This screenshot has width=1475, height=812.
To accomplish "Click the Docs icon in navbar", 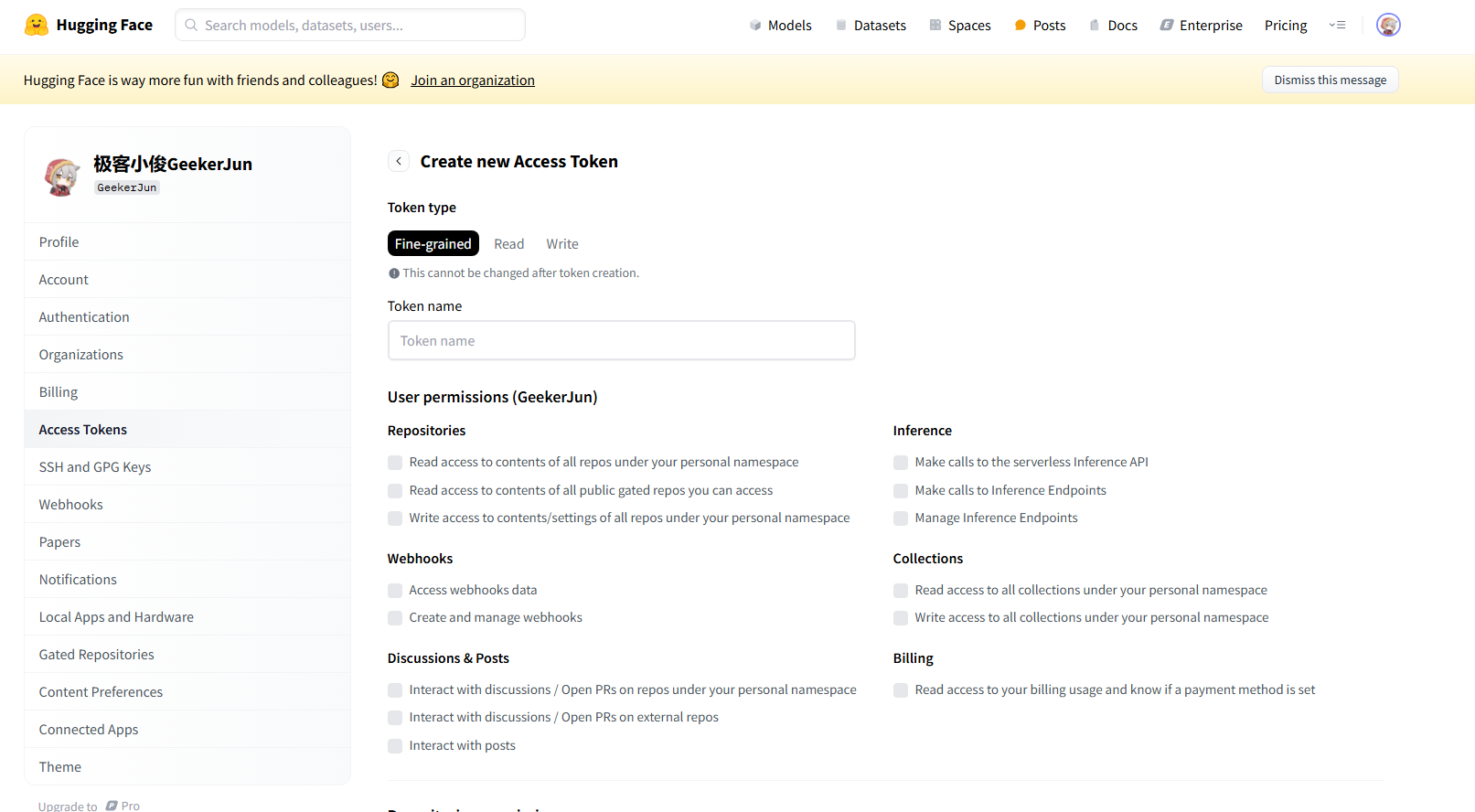I will 1095,25.
